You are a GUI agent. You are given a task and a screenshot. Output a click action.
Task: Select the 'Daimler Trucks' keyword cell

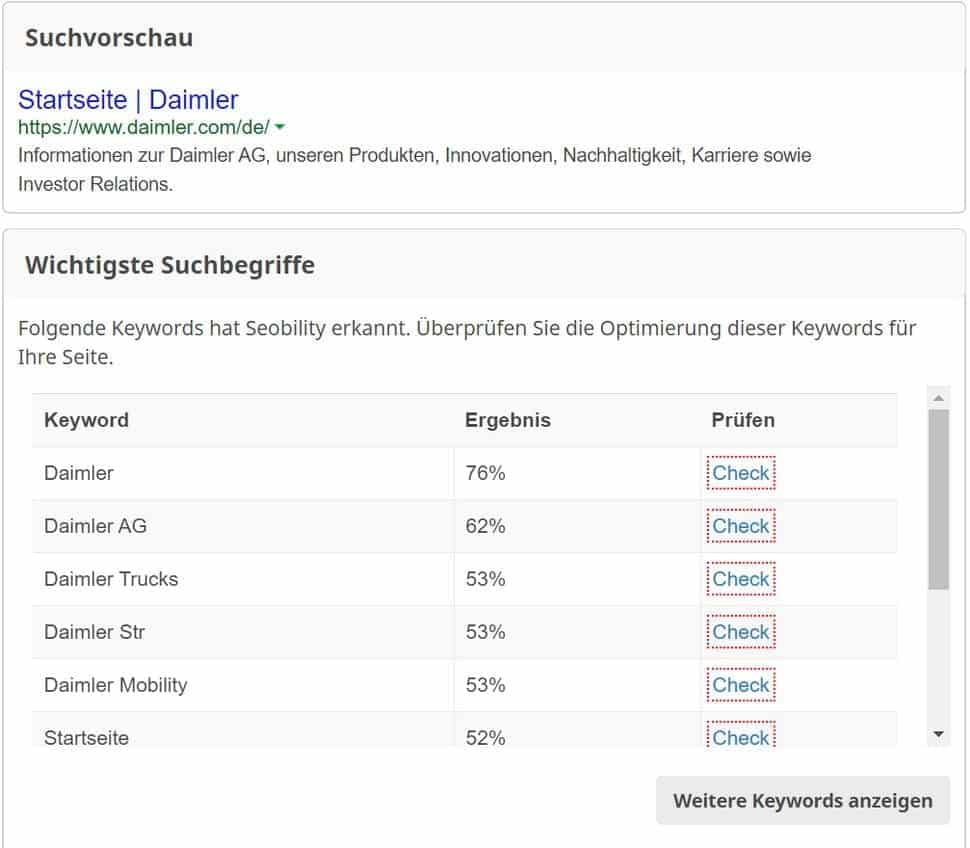242,579
